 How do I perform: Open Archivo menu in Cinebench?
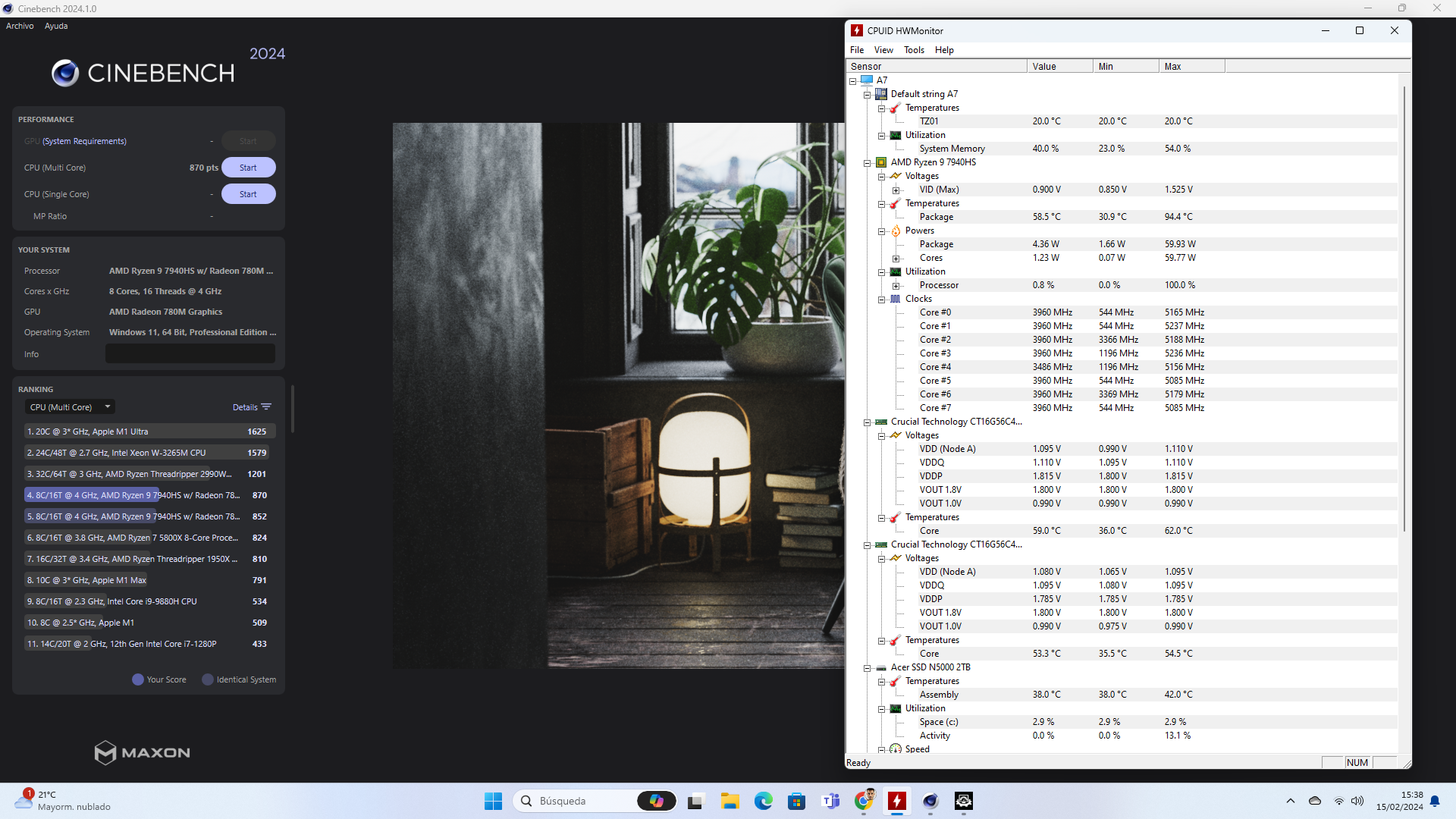20,26
